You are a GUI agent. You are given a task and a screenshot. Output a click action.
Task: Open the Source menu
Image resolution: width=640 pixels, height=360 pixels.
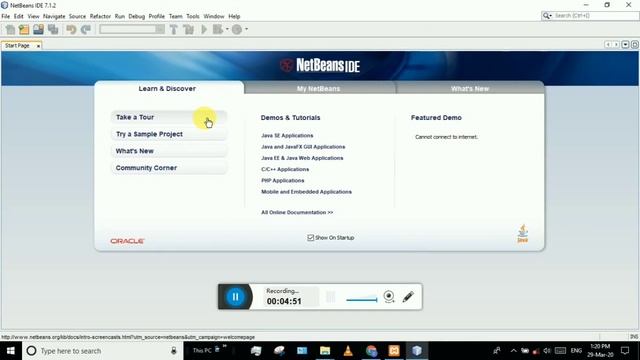78,16
